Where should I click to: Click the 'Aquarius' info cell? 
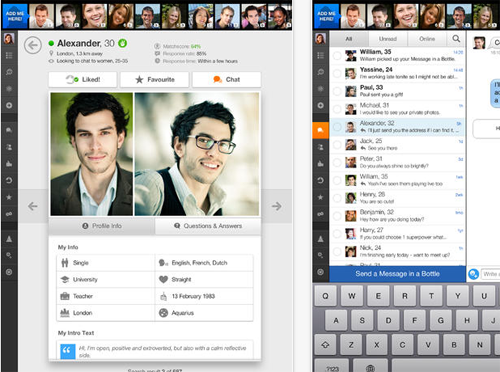(204, 313)
